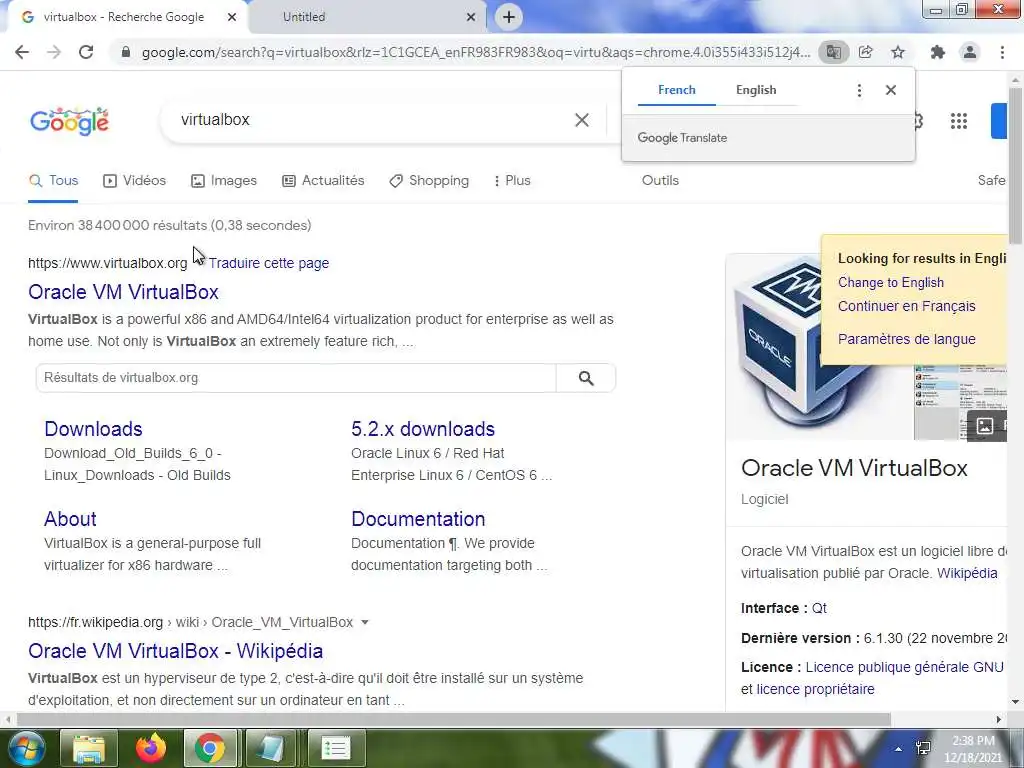Open a new browser tab
1024x768 pixels.
point(509,17)
